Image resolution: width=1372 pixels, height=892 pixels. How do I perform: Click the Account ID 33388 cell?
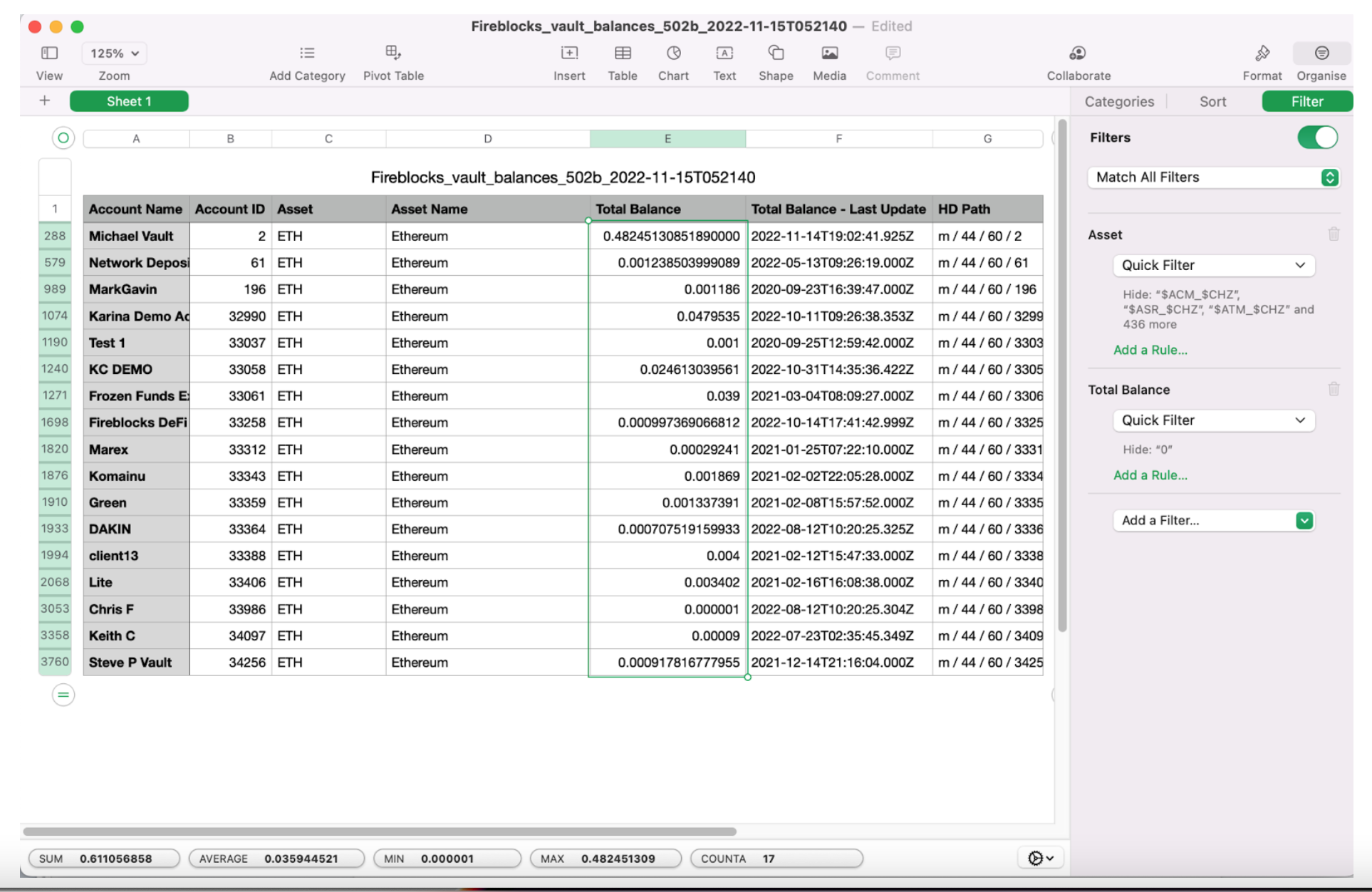click(x=230, y=556)
